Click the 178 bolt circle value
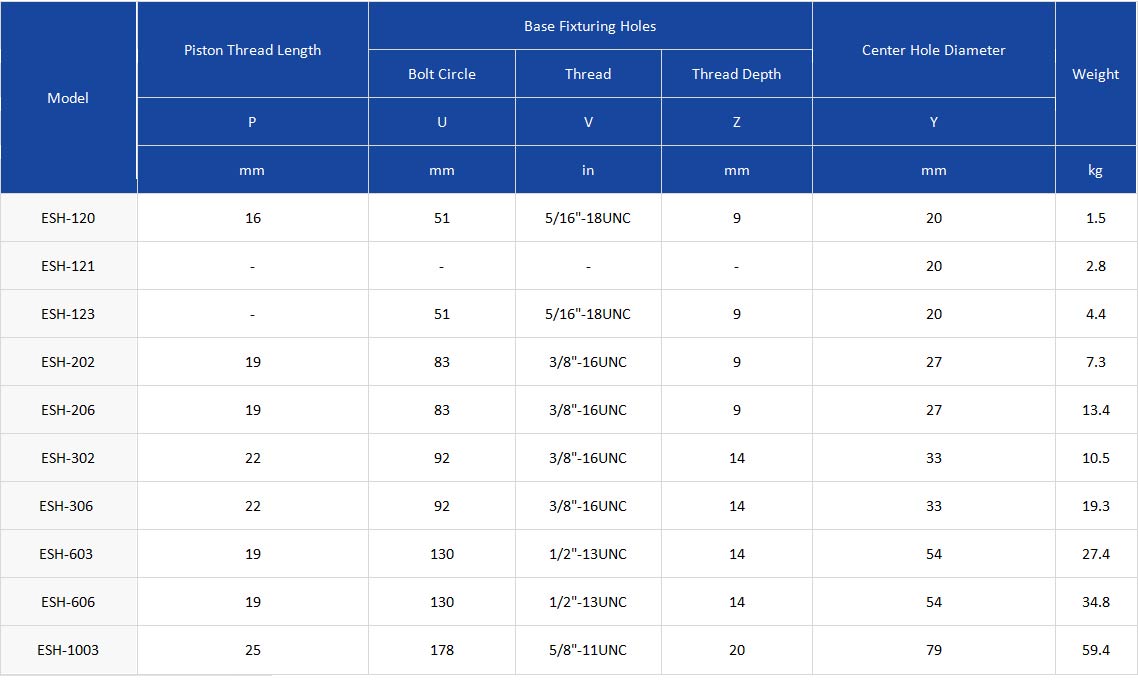The width and height of the screenshot is (1138, 682). (442, 650)
